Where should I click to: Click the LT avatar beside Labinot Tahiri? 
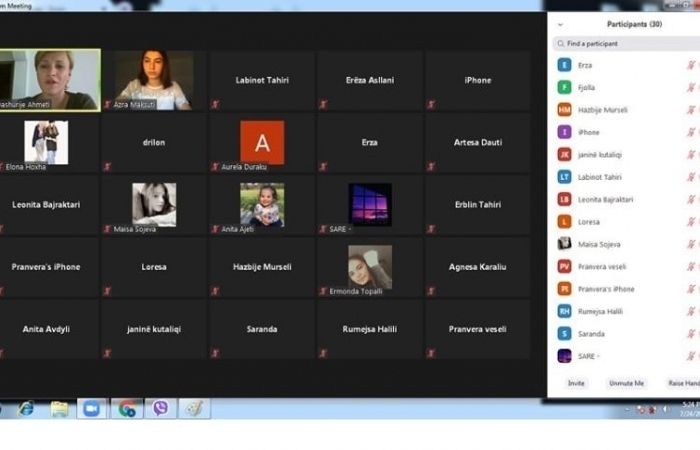tap(565, 177)
